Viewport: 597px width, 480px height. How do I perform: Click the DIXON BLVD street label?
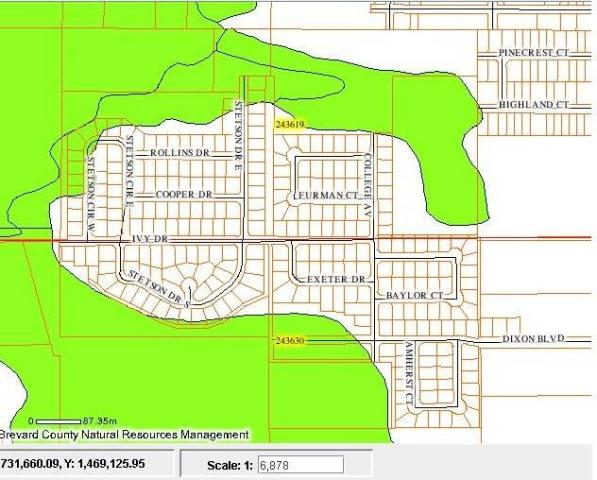click(533, 338)
